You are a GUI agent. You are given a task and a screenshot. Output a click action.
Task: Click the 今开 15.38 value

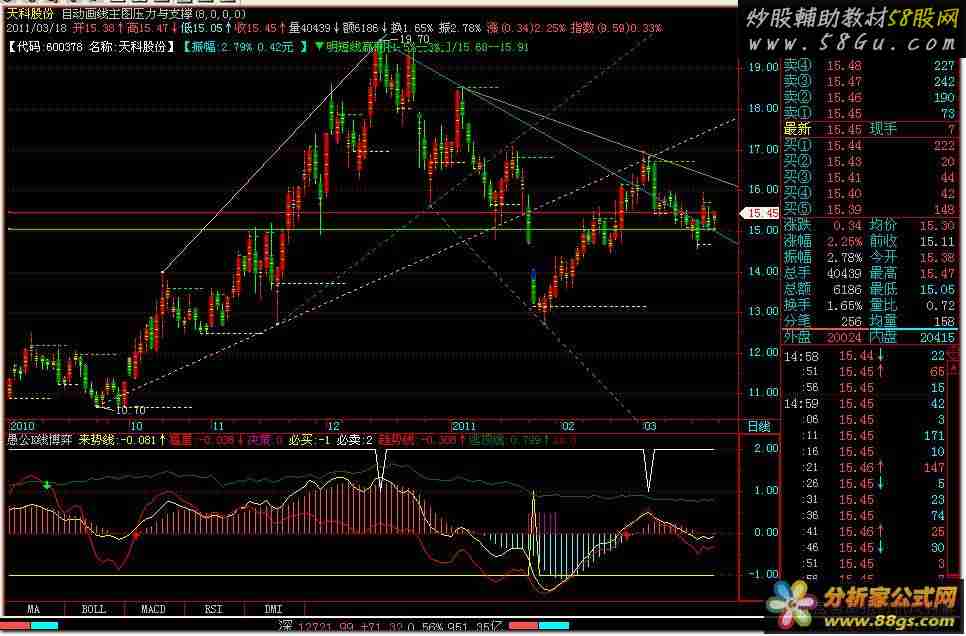(937, 258)
